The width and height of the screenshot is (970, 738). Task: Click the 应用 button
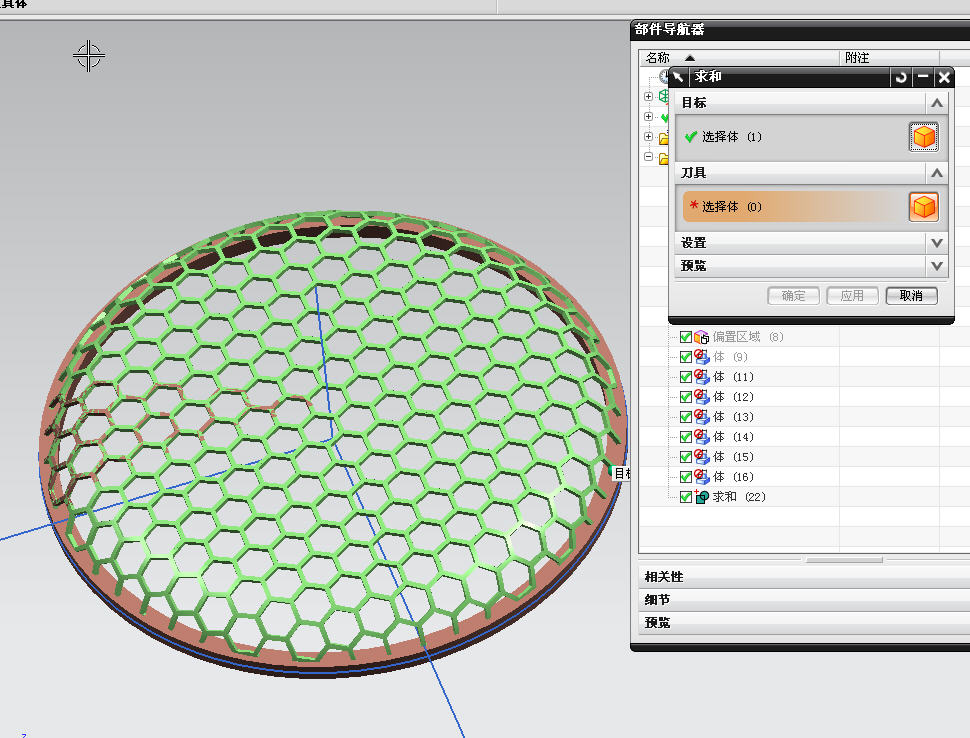[x=852, y=296]
